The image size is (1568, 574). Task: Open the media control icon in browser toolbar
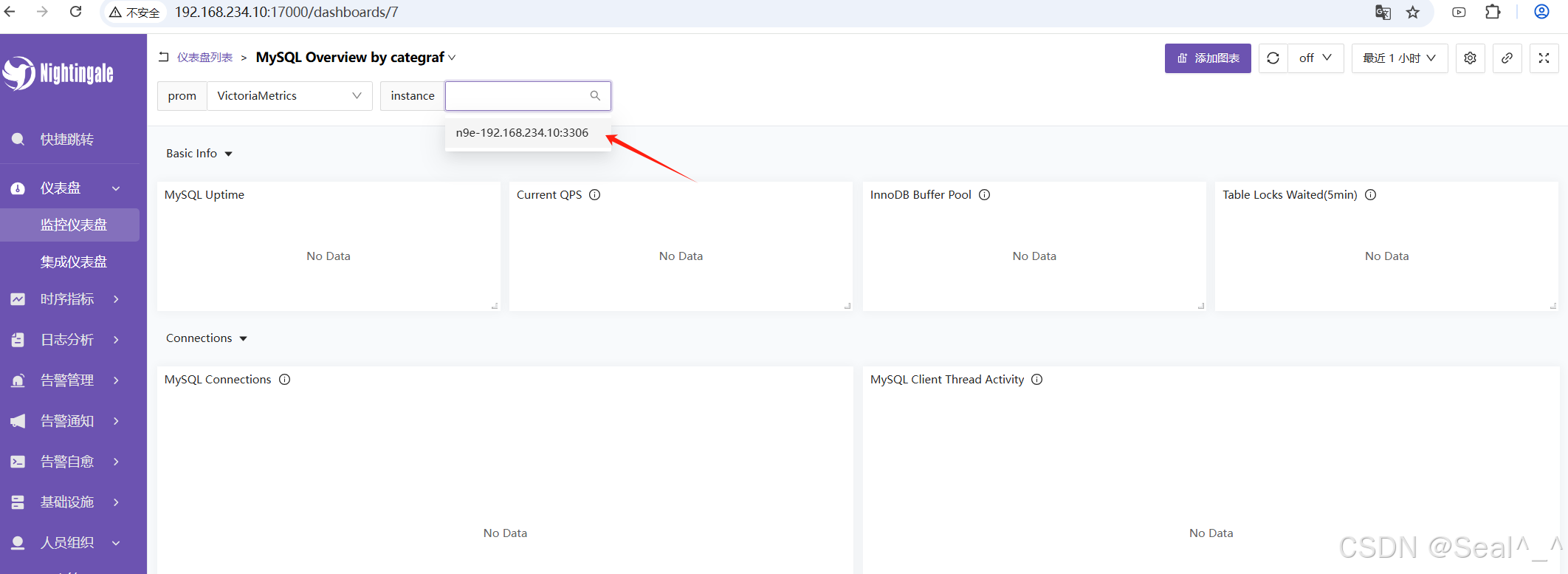[x=1459, y=13]
